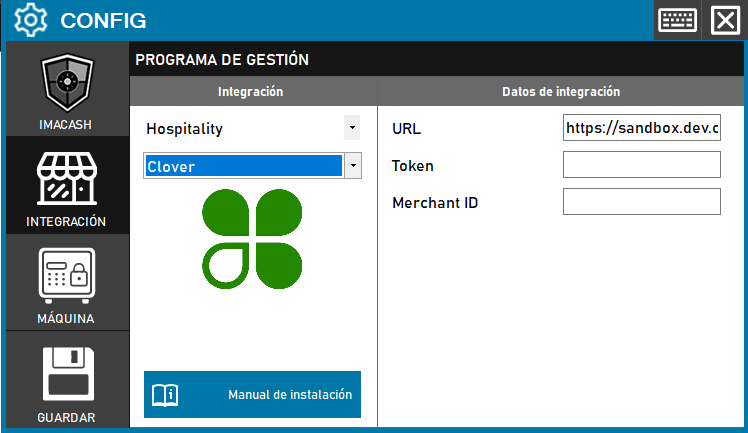This screenshot has width=748, height=433.
Task: Select the highlighted Clover combo box text
Action: [242, 166]
